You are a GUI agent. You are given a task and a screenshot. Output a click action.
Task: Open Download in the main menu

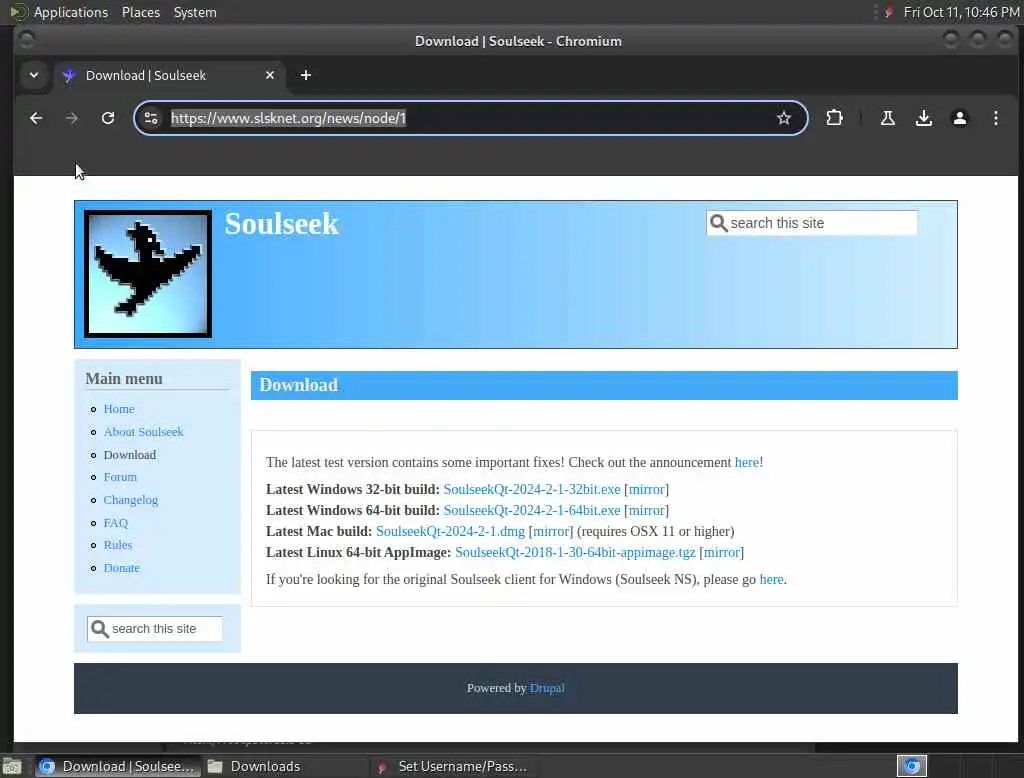130,455
